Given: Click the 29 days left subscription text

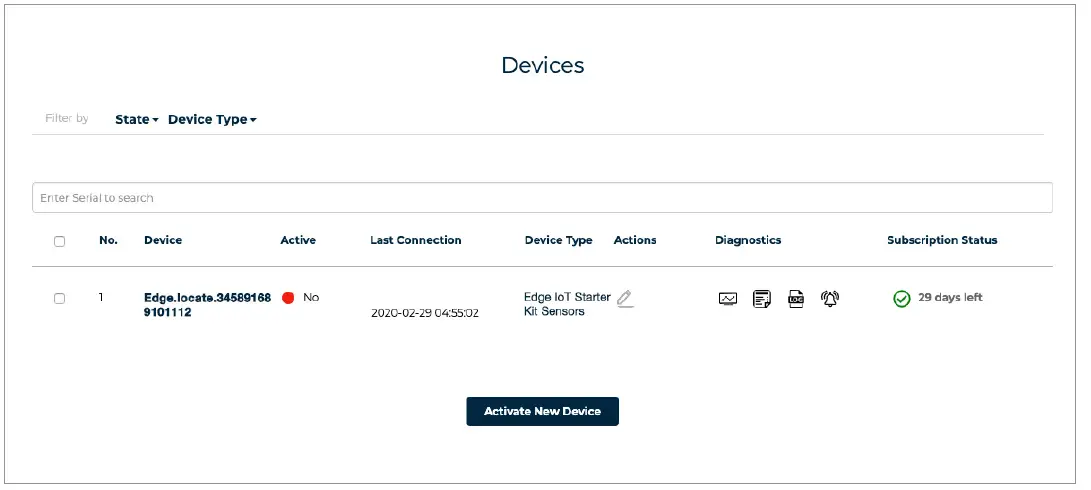Looking at the screenshot, I should [950, 298].
